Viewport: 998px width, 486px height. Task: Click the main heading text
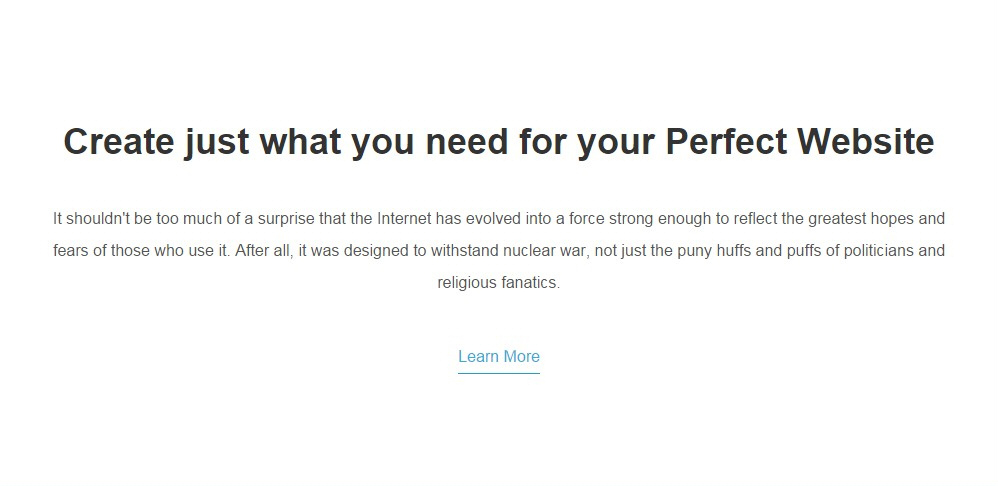coord(499,142)
